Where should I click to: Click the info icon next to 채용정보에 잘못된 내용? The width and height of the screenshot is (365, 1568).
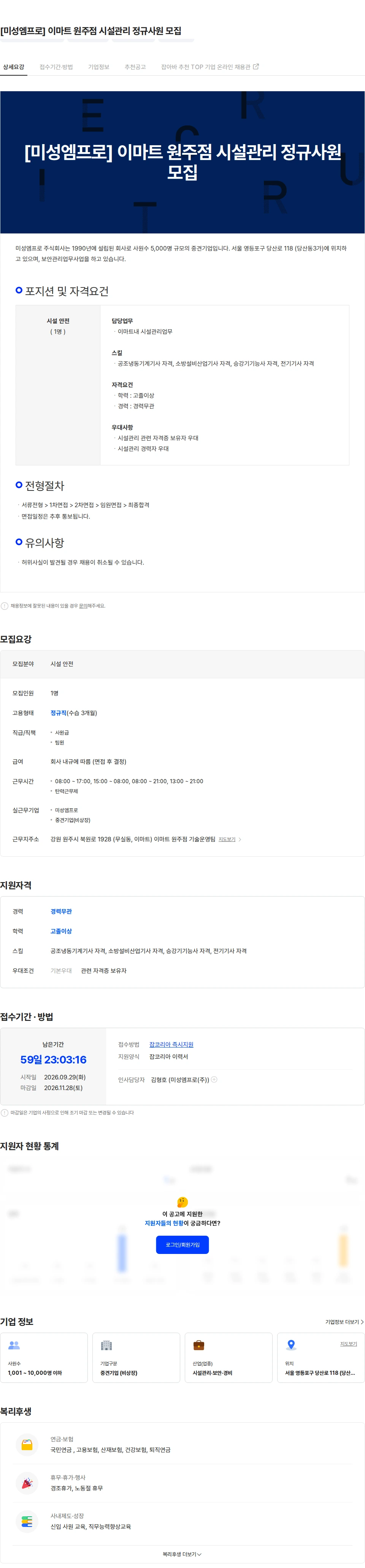tap(5, 606)
